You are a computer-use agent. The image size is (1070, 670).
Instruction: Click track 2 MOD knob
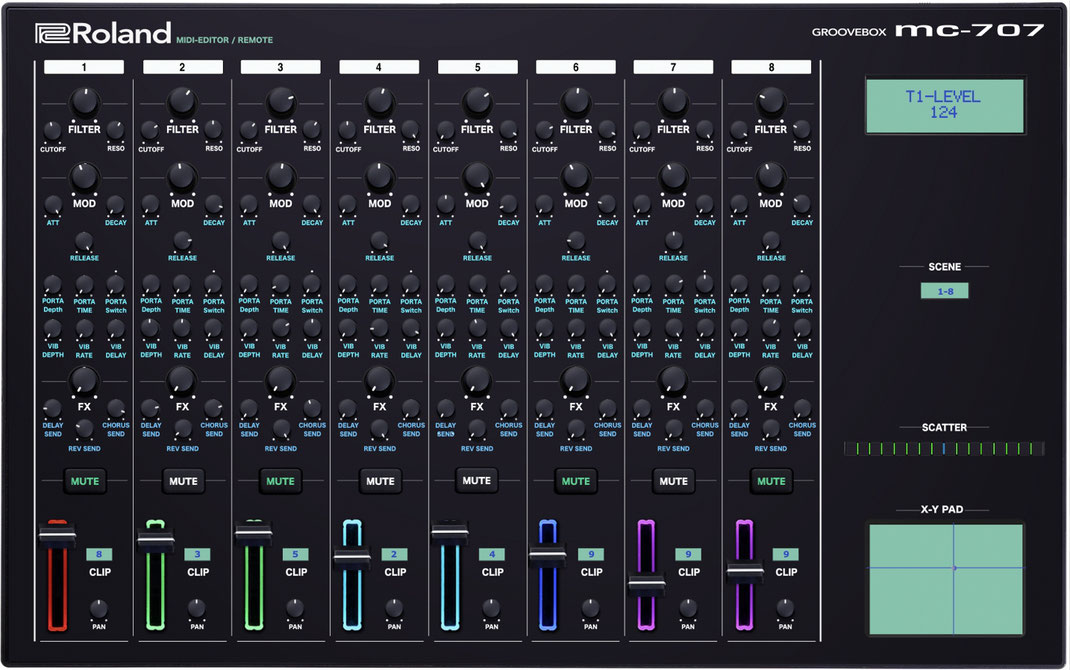pos(182,177)
